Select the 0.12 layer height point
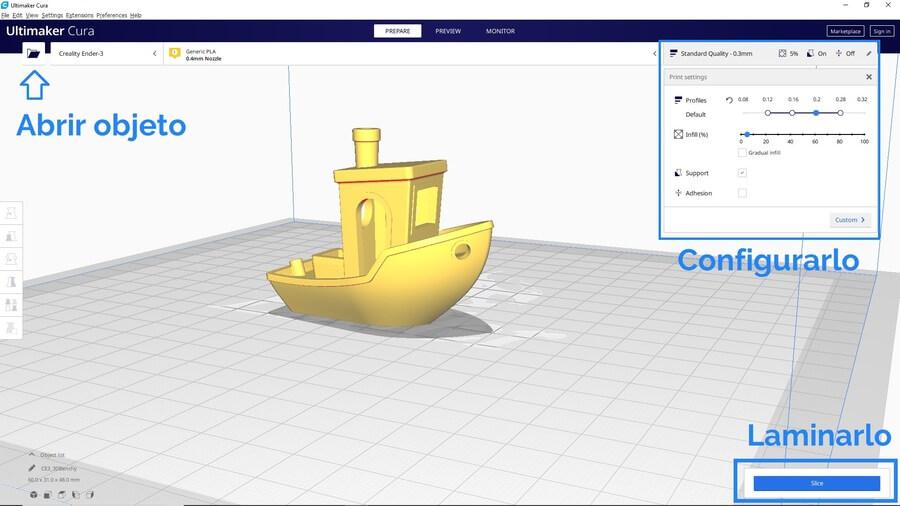Image resolution: width=900 pixels, height=506 pixels. point(768,113)
